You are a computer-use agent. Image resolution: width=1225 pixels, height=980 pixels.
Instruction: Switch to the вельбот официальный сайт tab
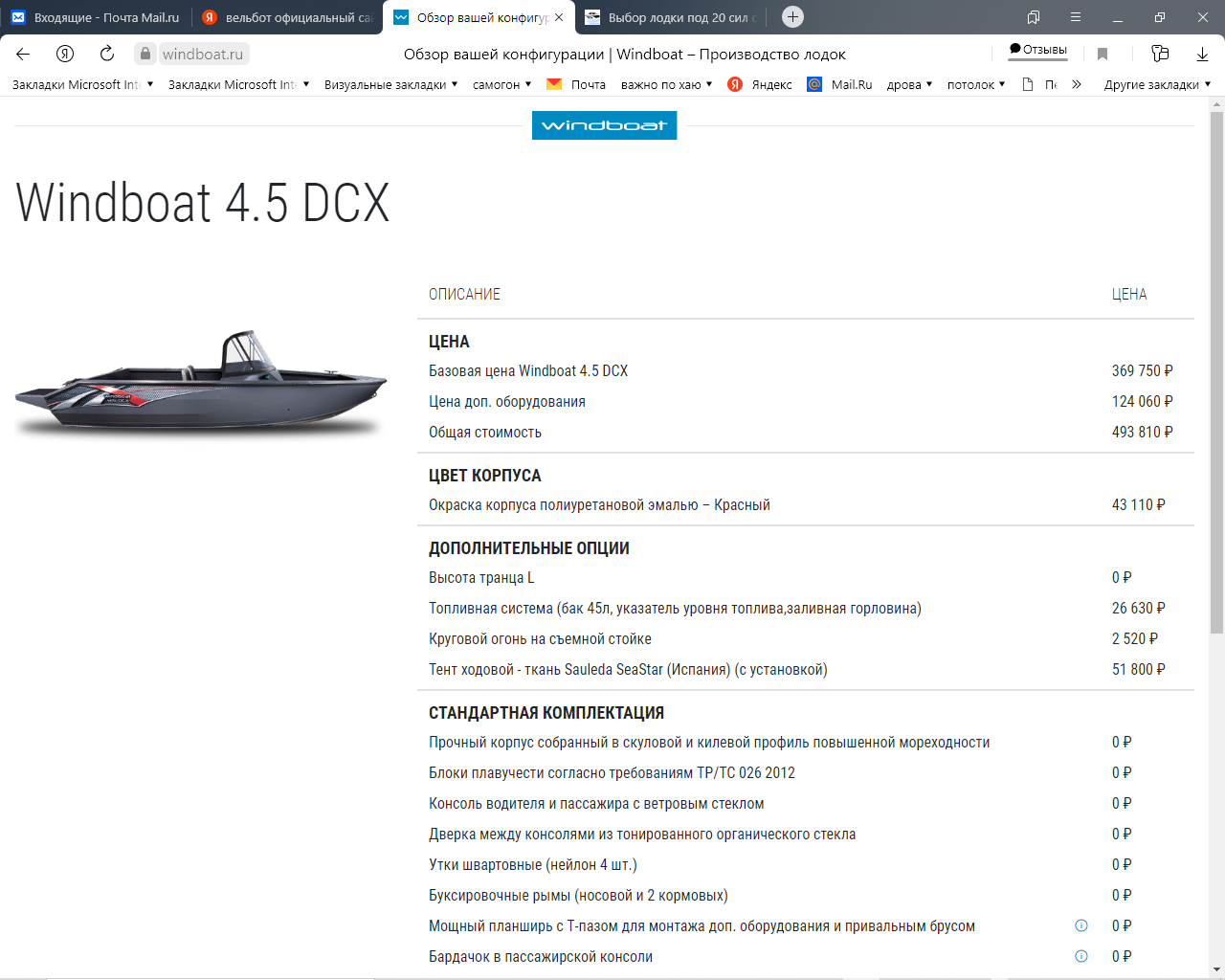coord(287,17)
